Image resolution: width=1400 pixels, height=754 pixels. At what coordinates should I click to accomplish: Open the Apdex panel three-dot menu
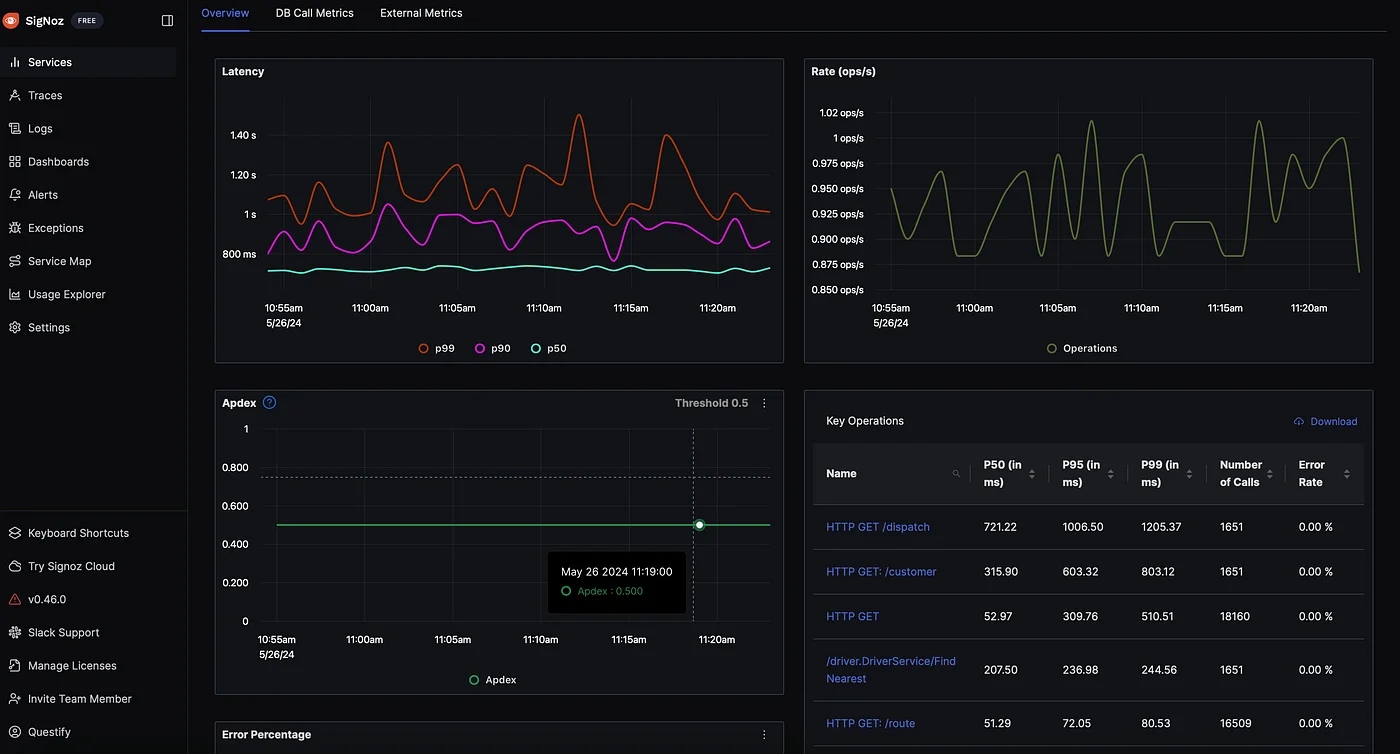pos(764,403)
